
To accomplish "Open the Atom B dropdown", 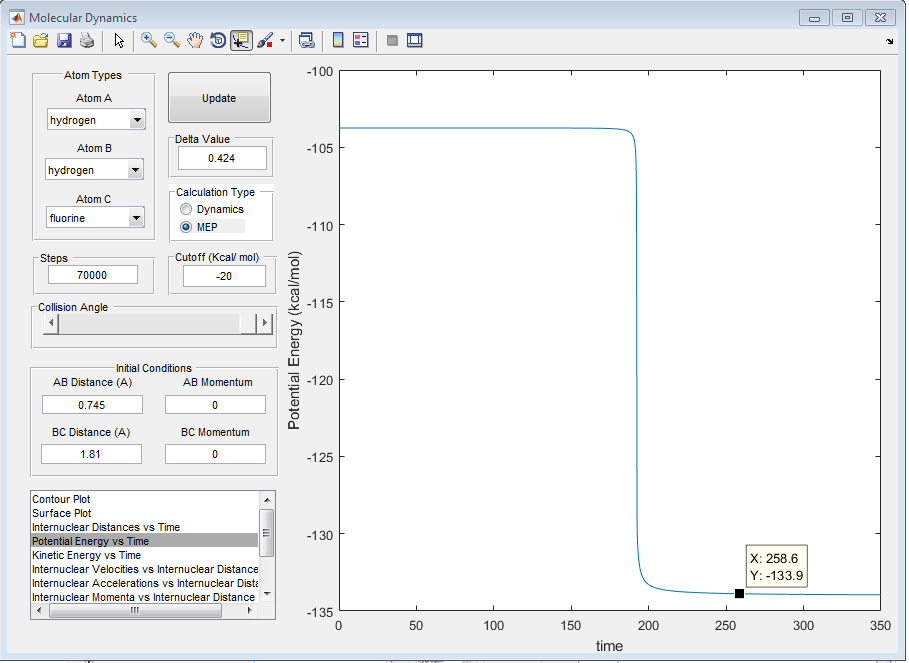I will [x=137, y=170].
